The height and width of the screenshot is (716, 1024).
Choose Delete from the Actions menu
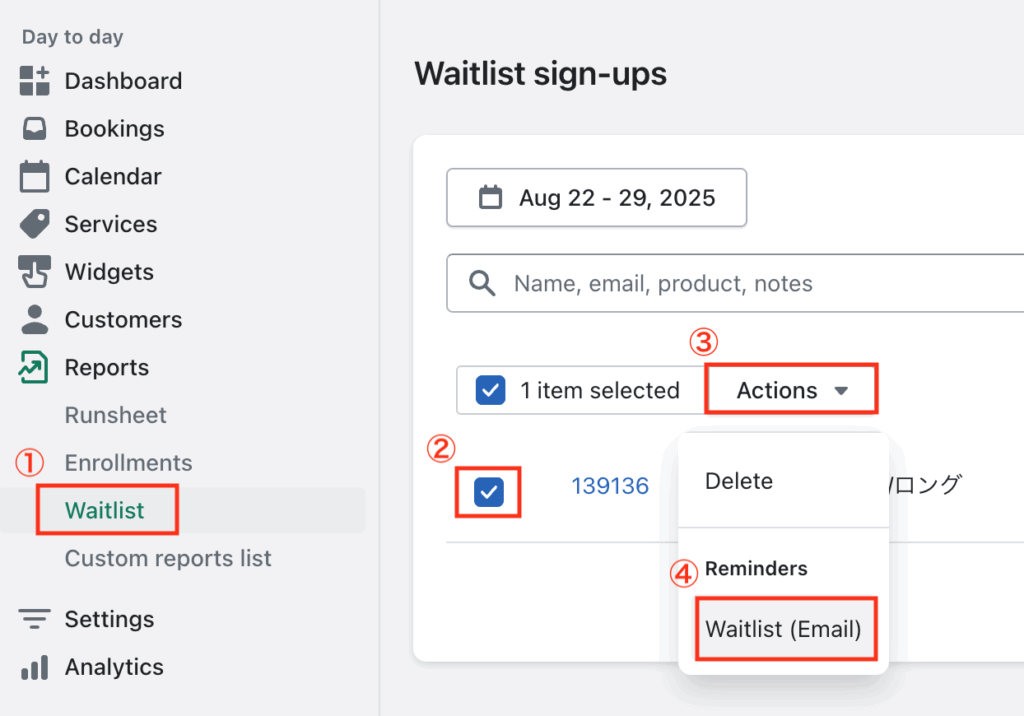(739, 481)
